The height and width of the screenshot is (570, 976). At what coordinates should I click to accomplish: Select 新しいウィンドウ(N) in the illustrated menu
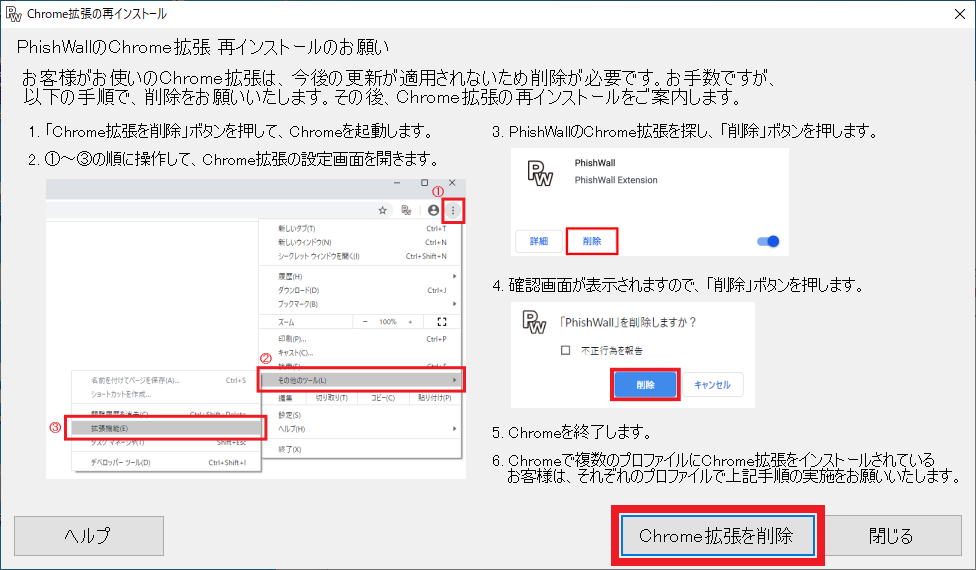[x=362, y=242]
